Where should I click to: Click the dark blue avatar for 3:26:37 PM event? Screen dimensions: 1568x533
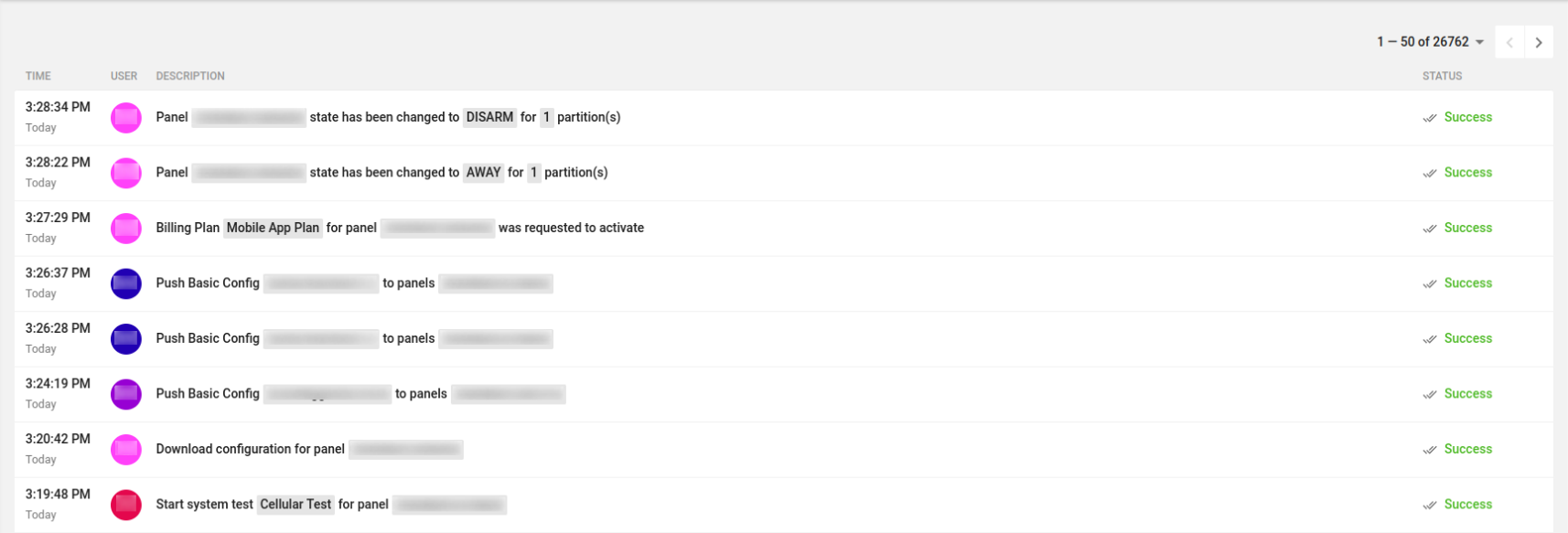click(125, 282)
